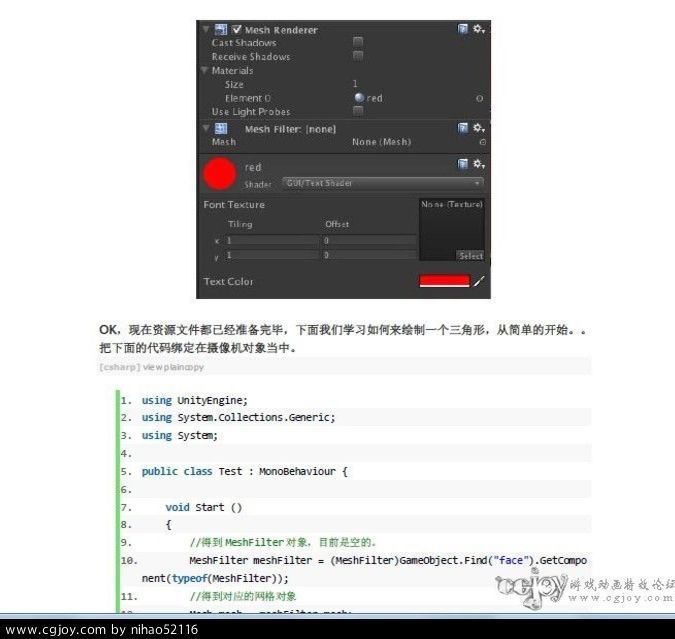Pick color with the Text Color eyedropper

tap(479, 282)
